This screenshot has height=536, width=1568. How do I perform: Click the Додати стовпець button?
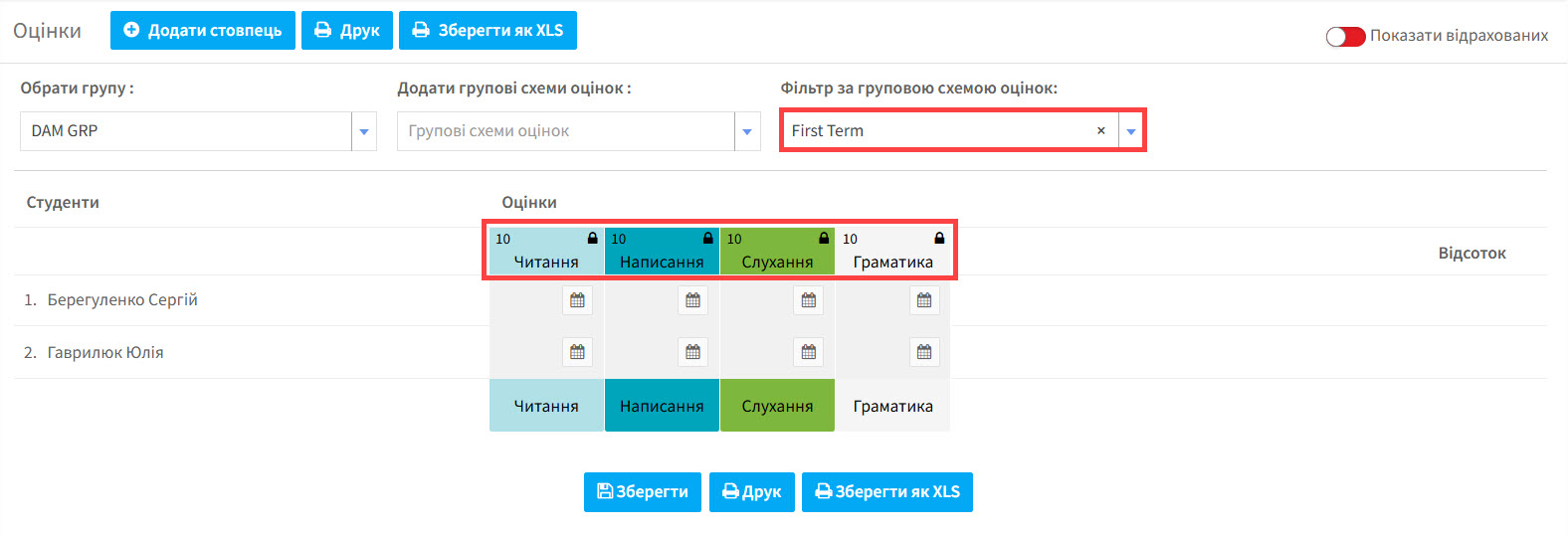(203, 30)
